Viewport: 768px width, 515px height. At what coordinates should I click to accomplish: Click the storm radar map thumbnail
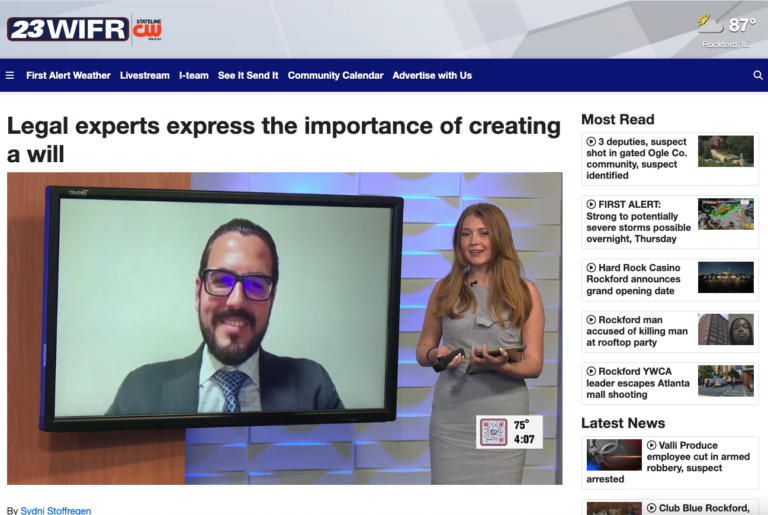click(725, 213)
